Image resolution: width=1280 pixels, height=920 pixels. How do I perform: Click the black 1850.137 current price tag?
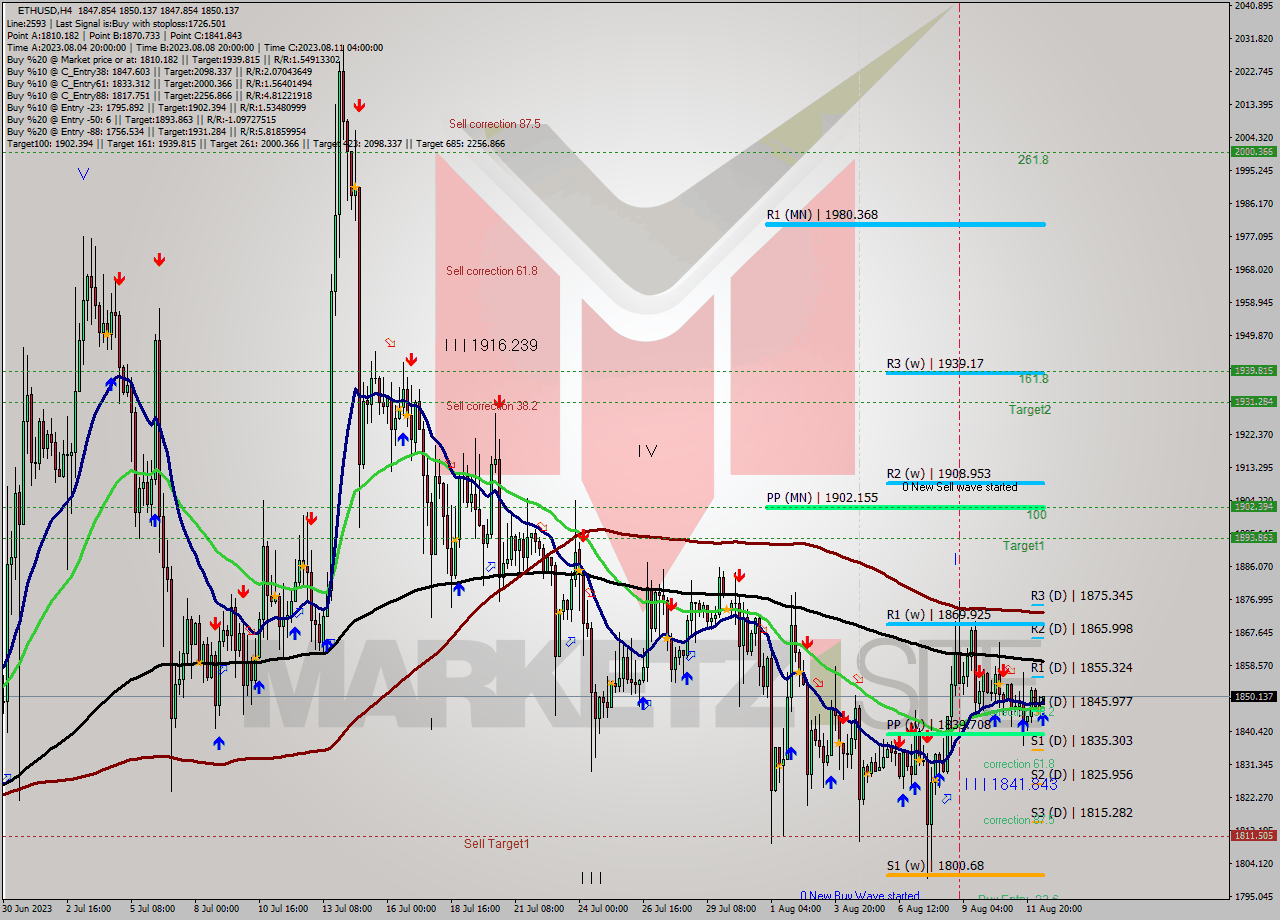click(x=1253, y=696)
